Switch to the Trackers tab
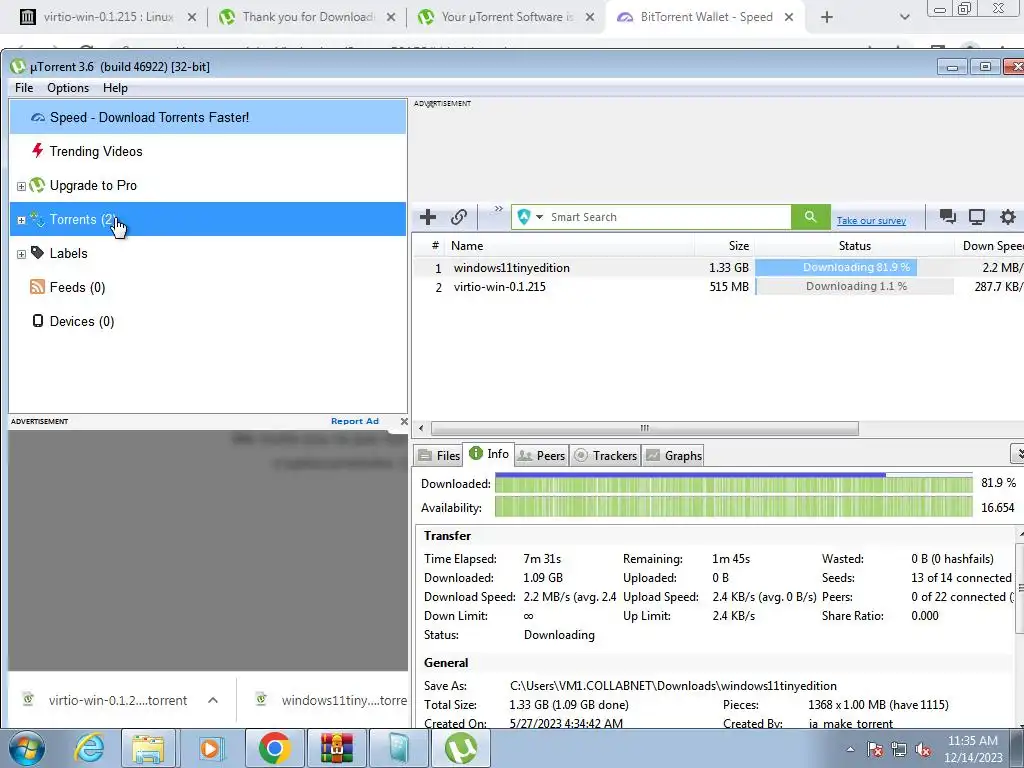The image size is (1024, 768). [605, 455]
